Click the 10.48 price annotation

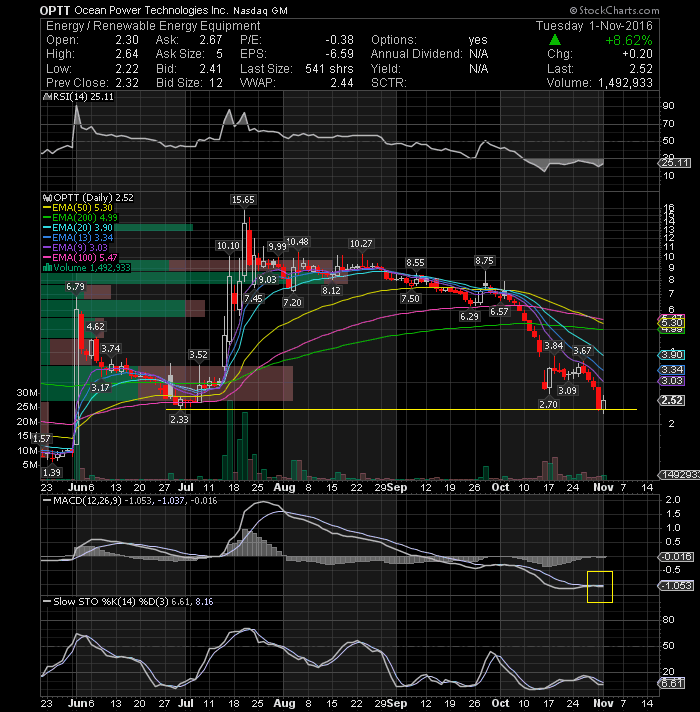pyautogui.click(x=297, y=242)
